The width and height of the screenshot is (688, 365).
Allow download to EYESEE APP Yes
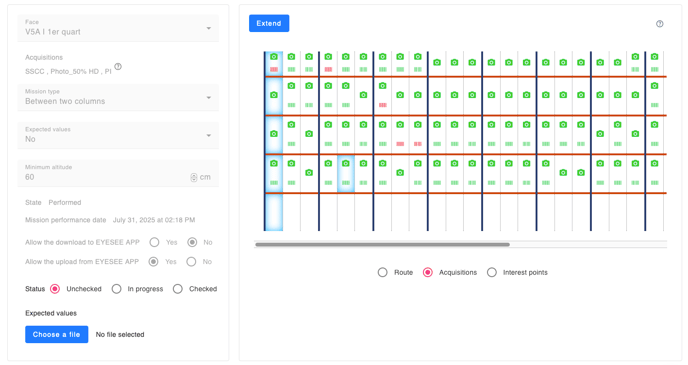click(x=154, y=242)
